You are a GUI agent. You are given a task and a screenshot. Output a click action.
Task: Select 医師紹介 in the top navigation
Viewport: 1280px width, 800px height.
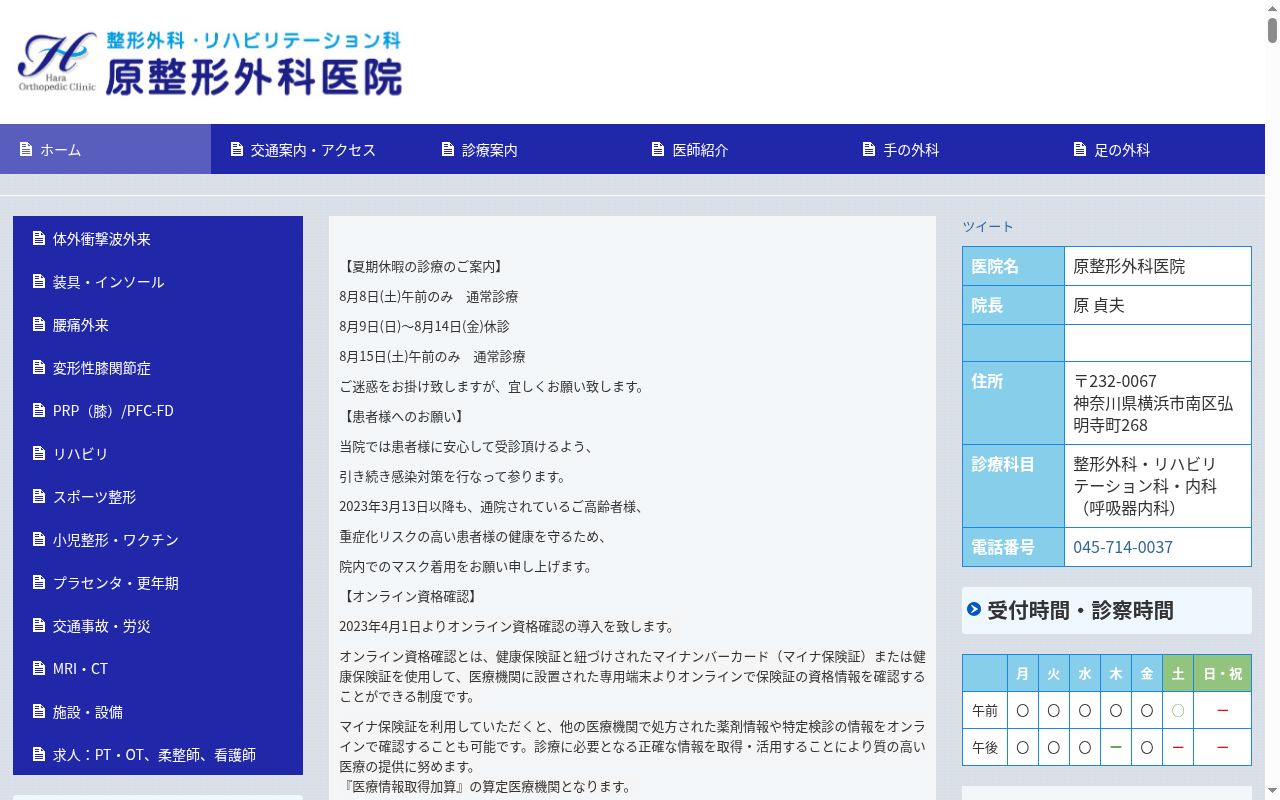coord(738,149)
